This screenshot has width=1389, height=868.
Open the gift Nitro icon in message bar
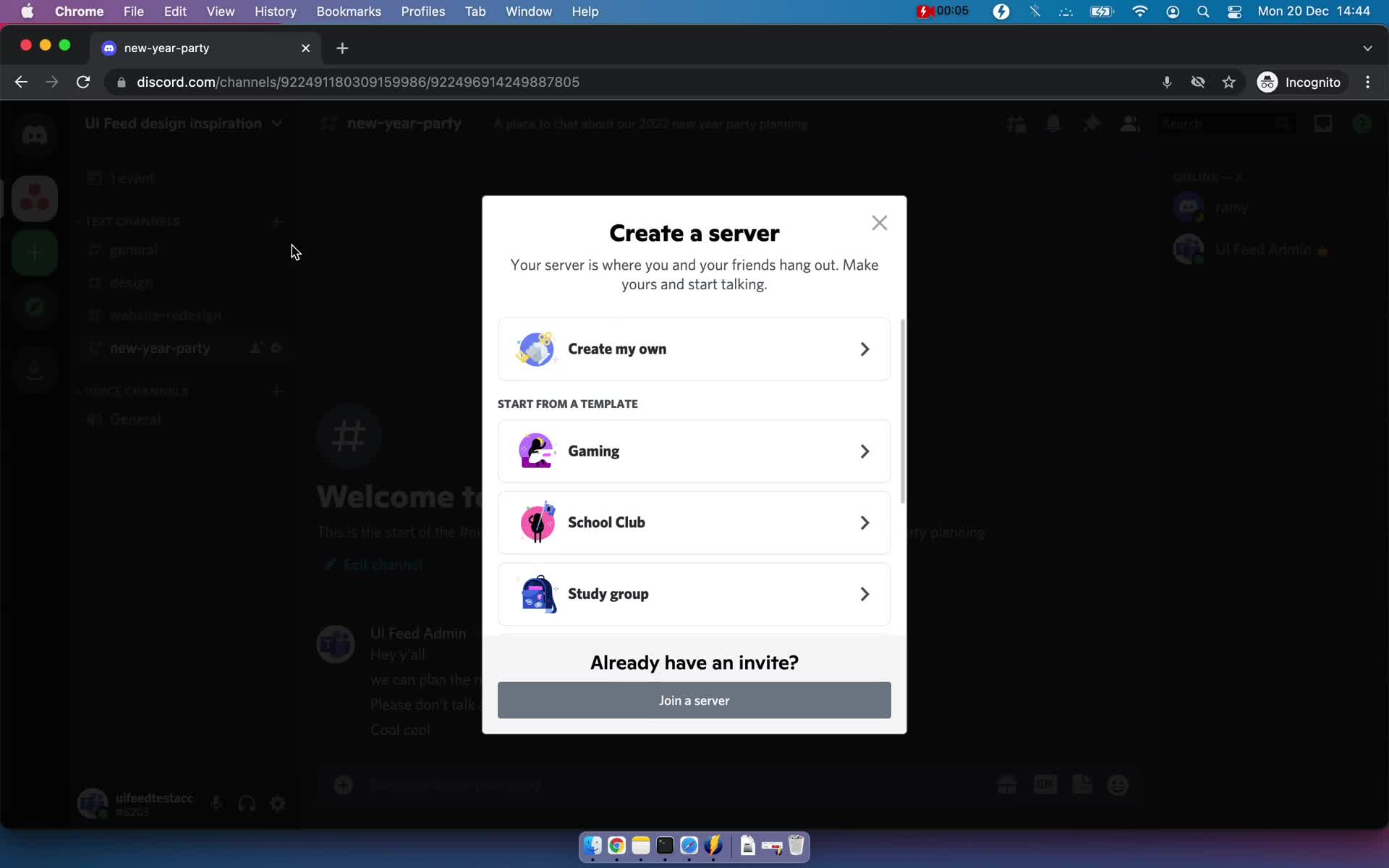coord(1007,785)
